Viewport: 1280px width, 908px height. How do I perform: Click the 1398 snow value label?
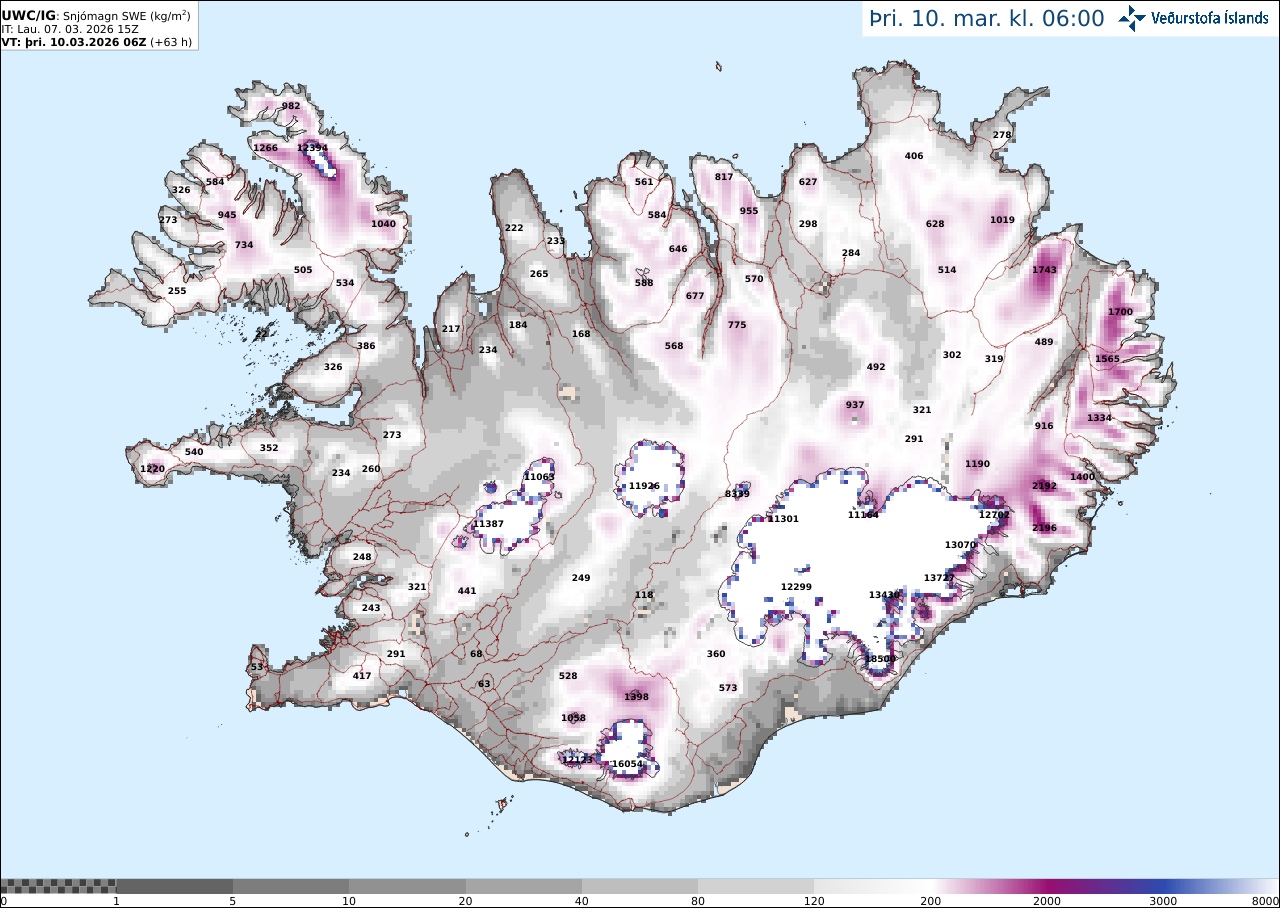pos(636,697)
